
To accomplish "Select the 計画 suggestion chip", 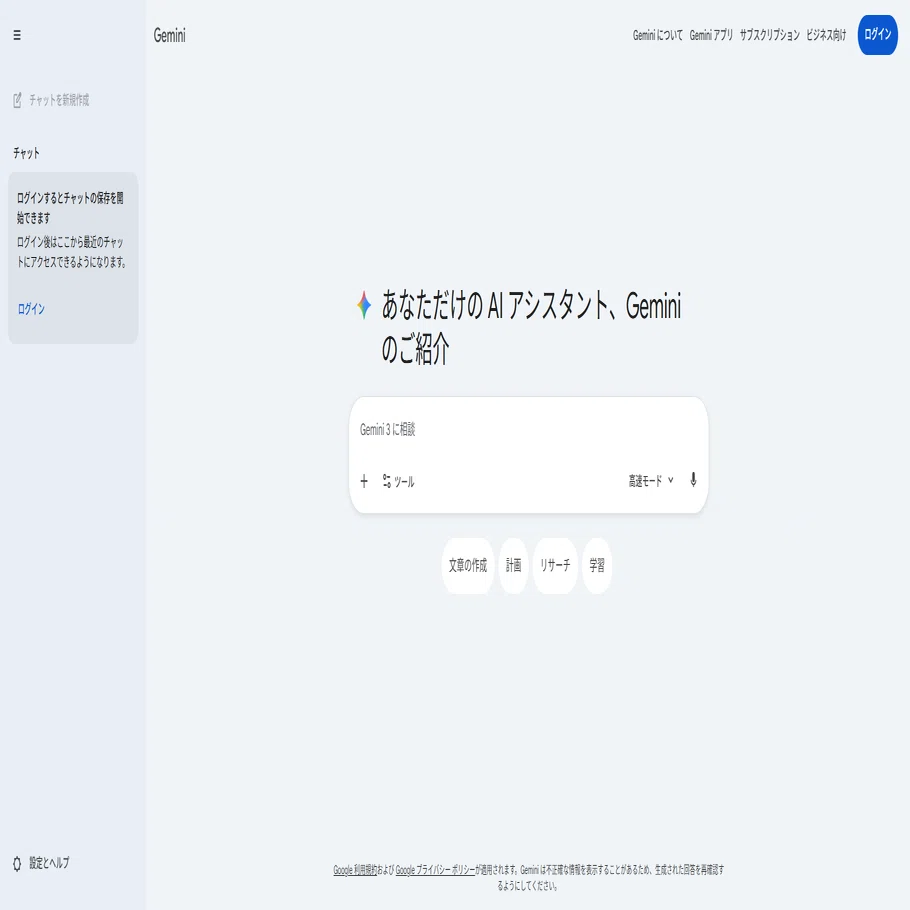I will click(x=514, y=565).
